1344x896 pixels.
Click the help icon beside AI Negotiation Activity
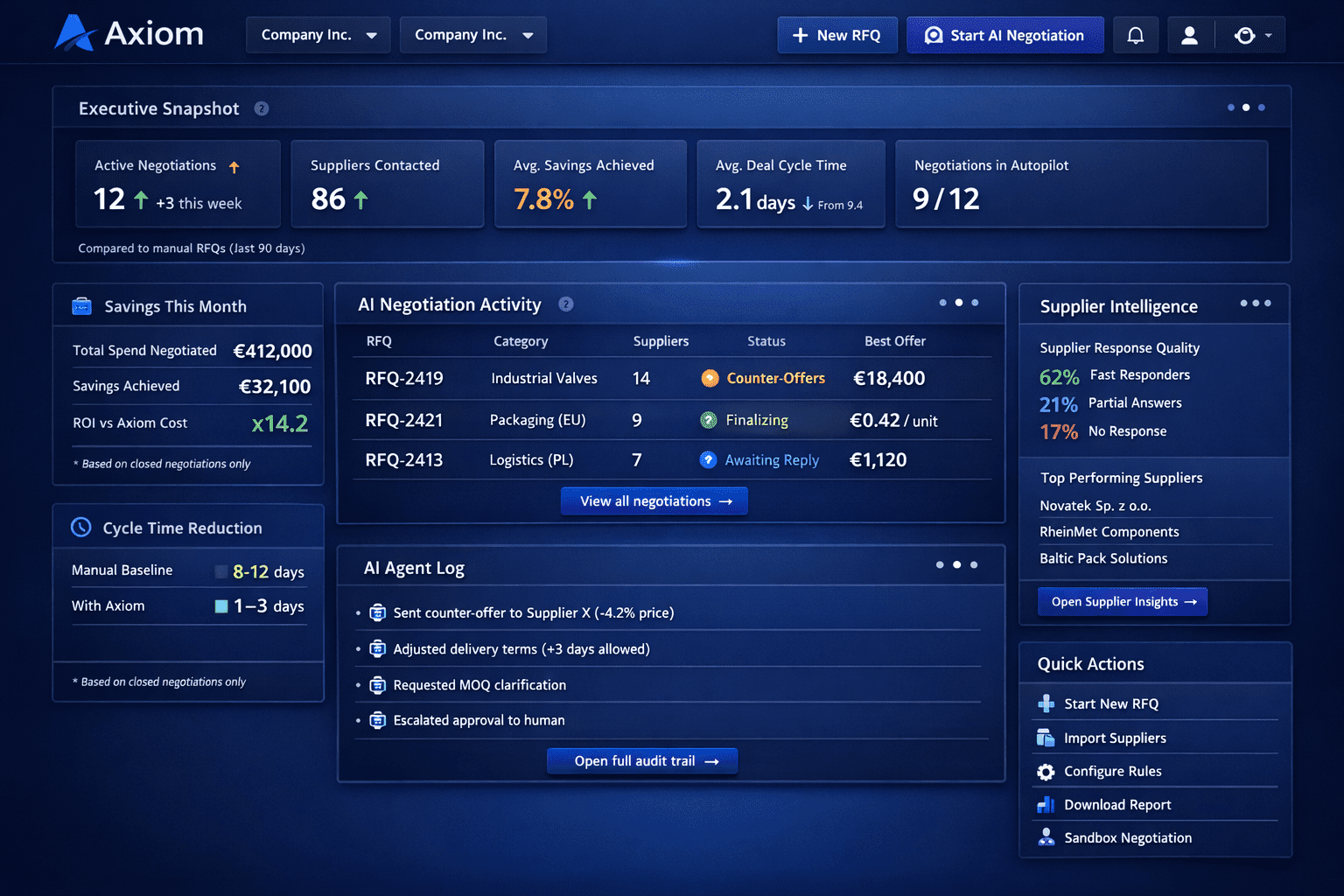tap(565, 304)
